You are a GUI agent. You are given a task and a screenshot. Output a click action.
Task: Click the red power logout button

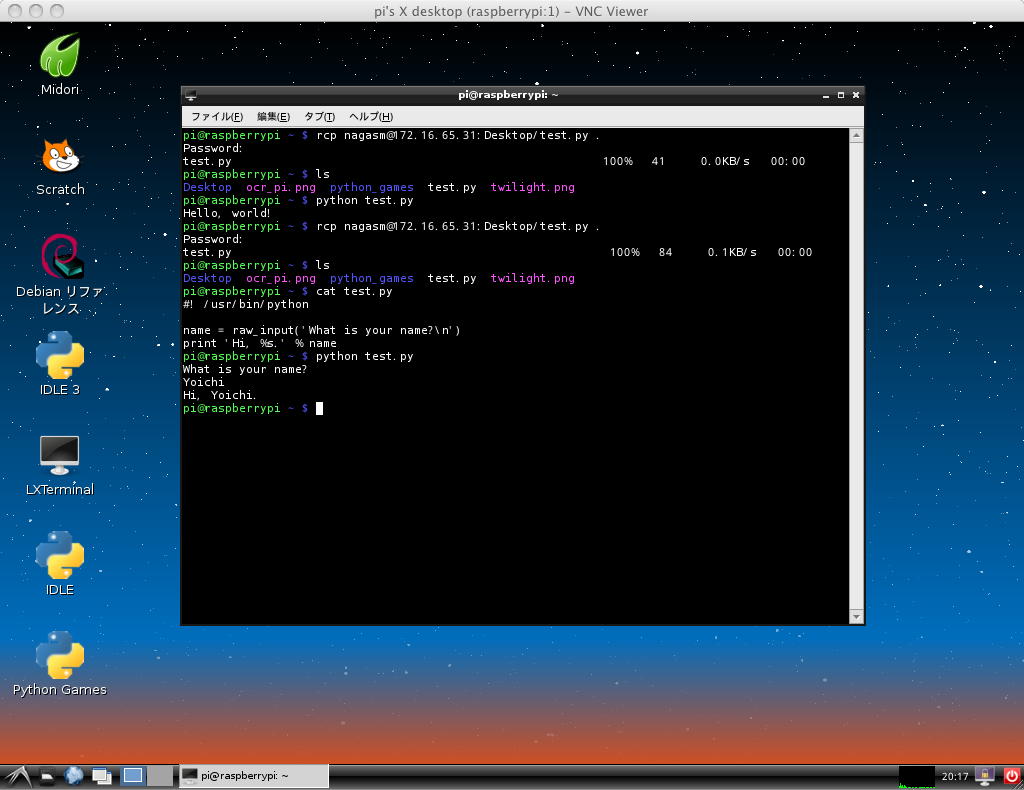click(1011, 775)
